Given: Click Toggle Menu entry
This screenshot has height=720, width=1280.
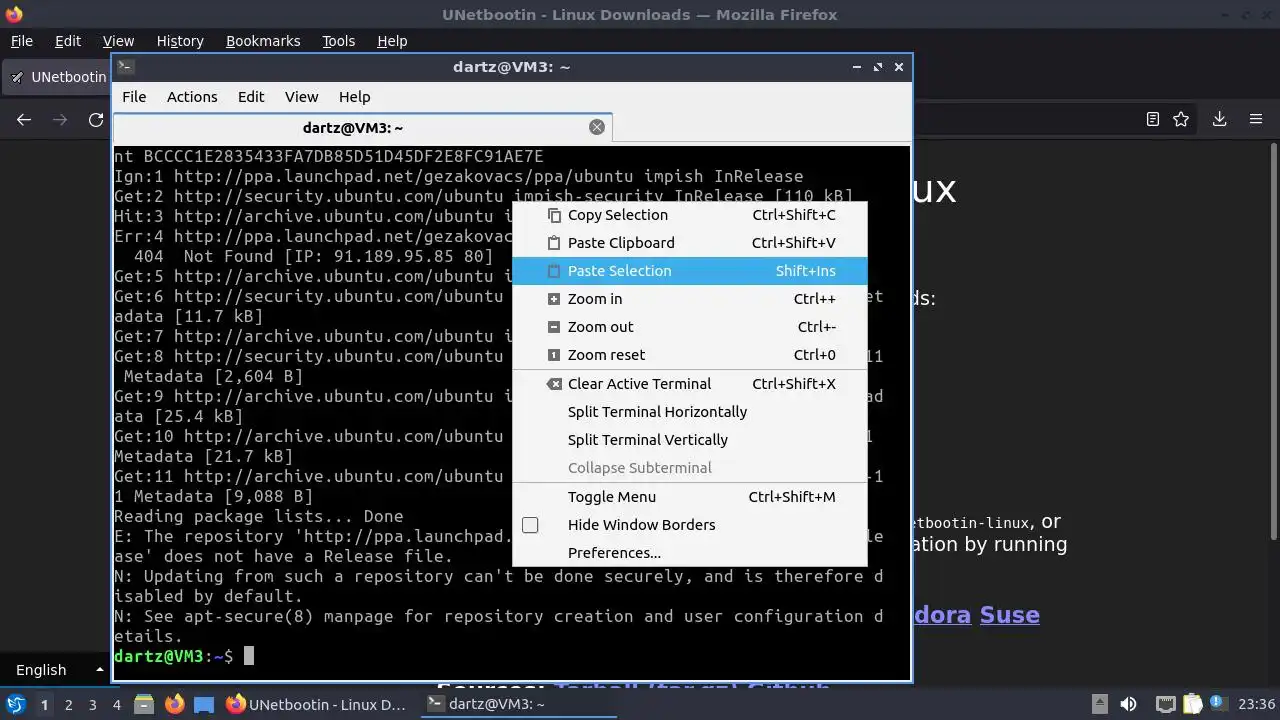Looking at the screenshot, I should [x=689, y=497].
